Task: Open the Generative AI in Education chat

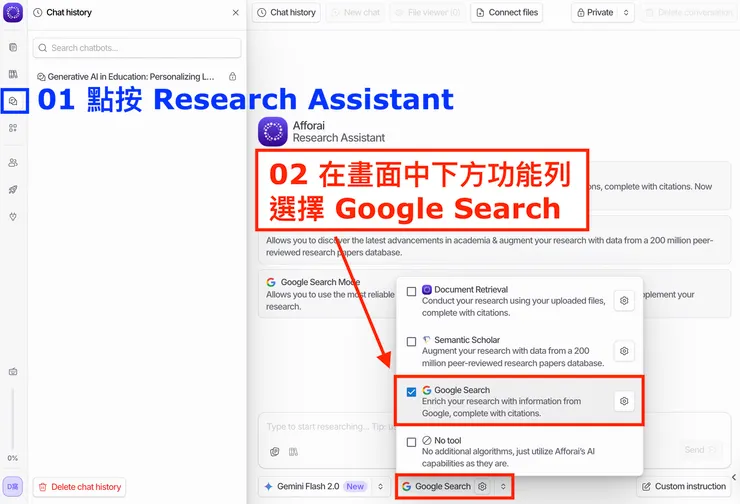Action: click(x=131, y=76)
